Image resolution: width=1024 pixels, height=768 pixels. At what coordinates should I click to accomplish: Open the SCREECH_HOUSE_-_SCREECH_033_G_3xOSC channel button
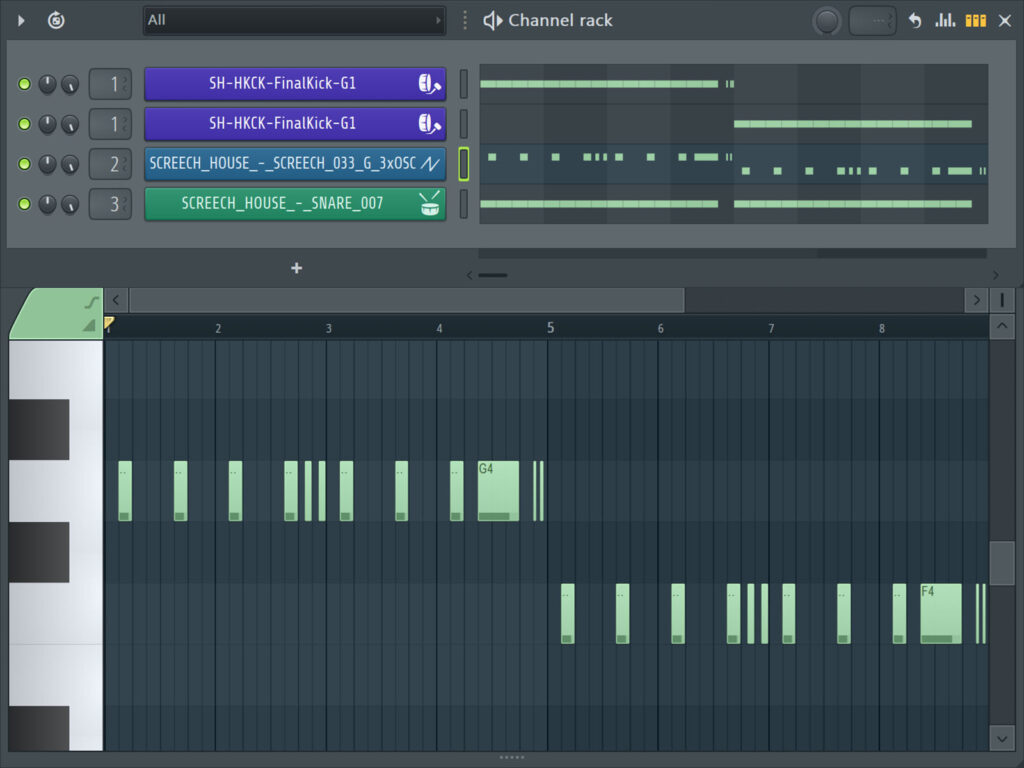(x=295, y=164)
